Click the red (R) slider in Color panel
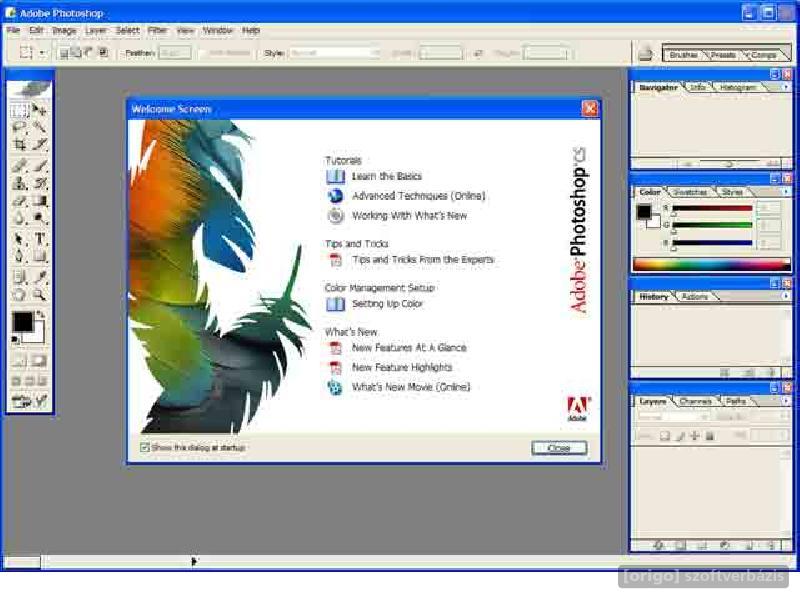800x600 pixels. [x=712, y=208]
